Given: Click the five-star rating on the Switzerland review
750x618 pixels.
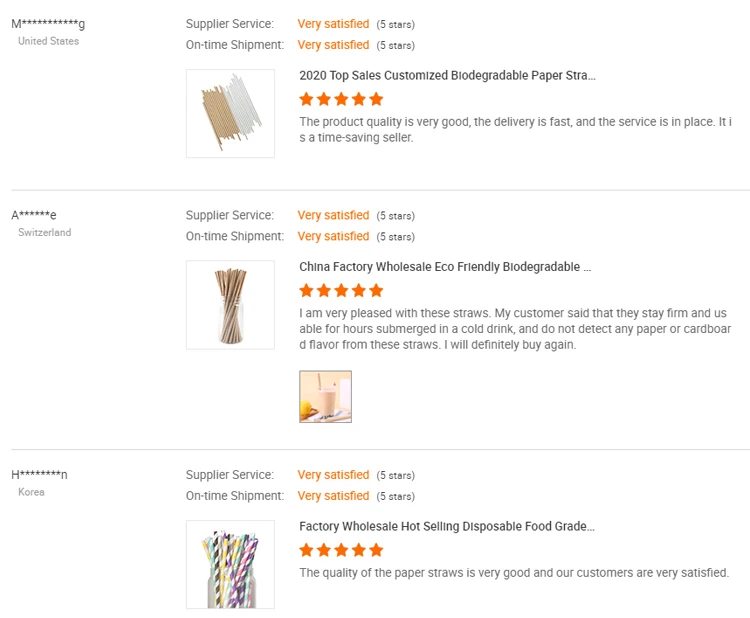Looking at the screenshot, I should coord(341,291).
